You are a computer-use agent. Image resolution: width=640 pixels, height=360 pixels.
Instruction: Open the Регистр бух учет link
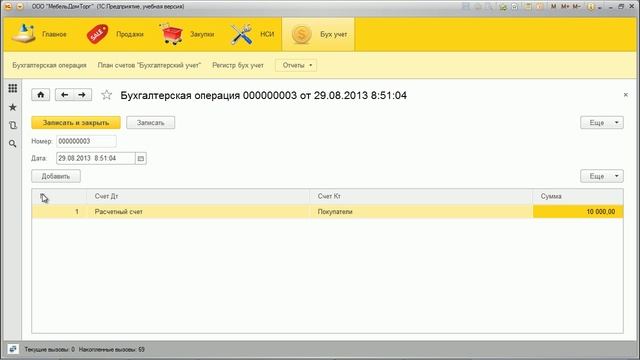click(238, 65)
